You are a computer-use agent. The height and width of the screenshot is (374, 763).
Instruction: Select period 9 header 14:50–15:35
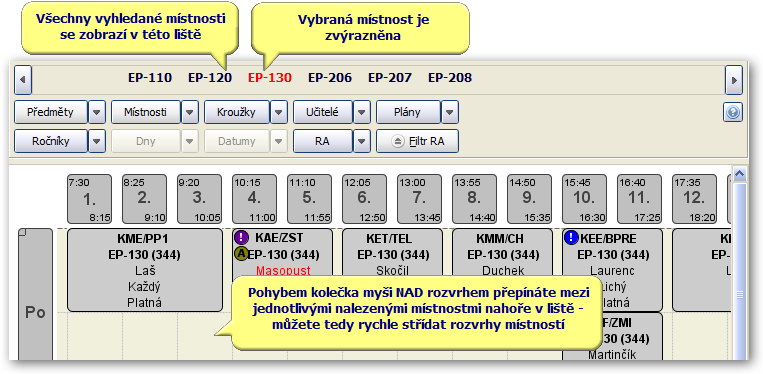point(529,199)
